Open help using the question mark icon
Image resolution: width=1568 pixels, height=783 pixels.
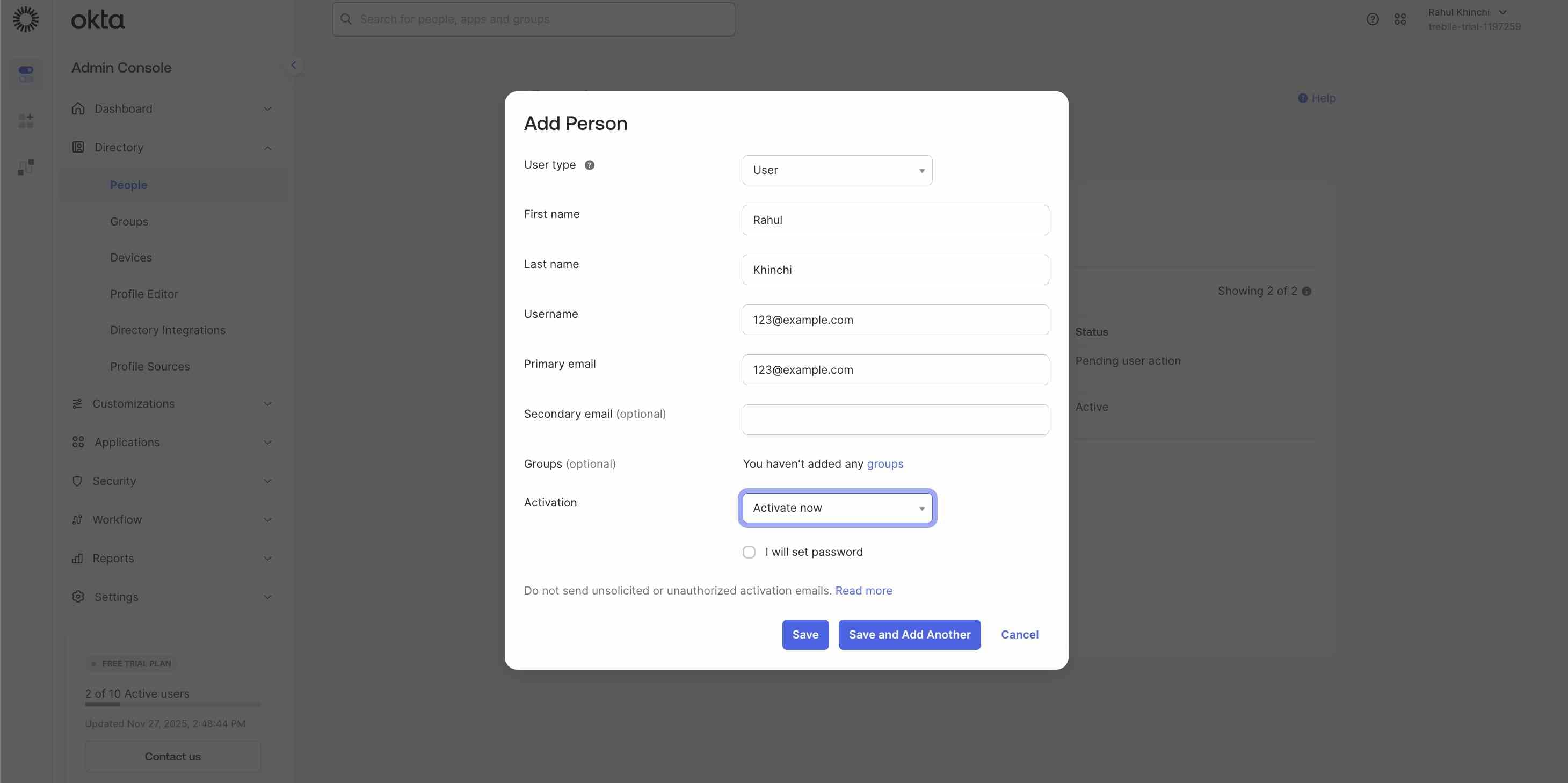[1373, 19]
